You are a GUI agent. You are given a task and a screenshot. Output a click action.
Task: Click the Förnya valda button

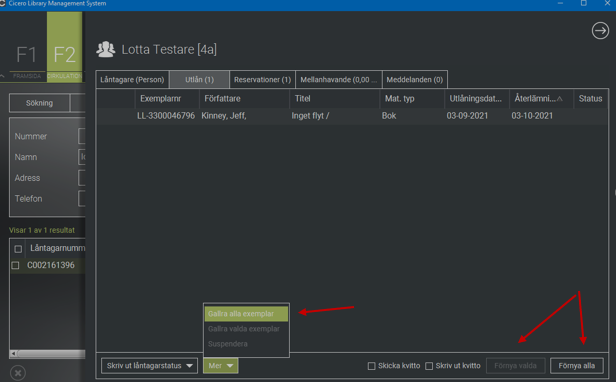[x=515, y=365]
